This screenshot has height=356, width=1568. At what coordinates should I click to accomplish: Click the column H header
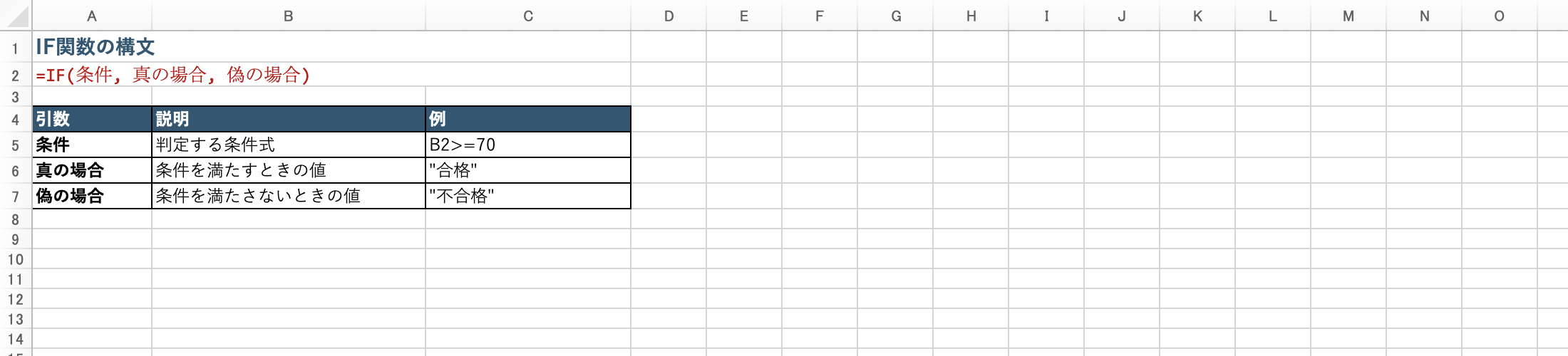point(971,16)
